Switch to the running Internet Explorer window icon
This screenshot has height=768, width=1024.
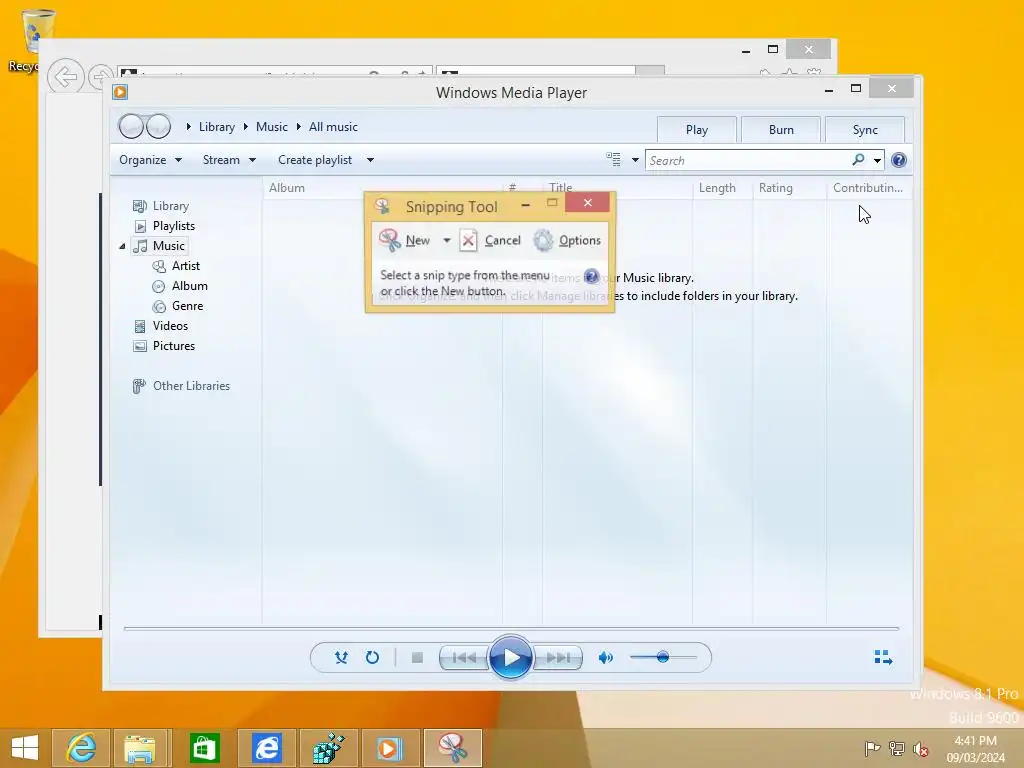coord(267,748)
